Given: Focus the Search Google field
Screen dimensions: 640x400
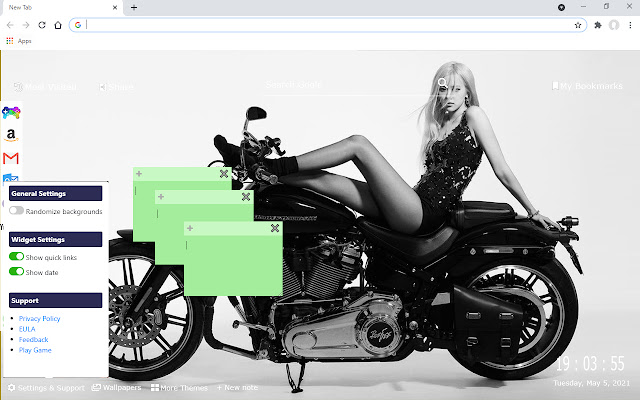Looking at the screenshot, I should (x=349, y=85).
